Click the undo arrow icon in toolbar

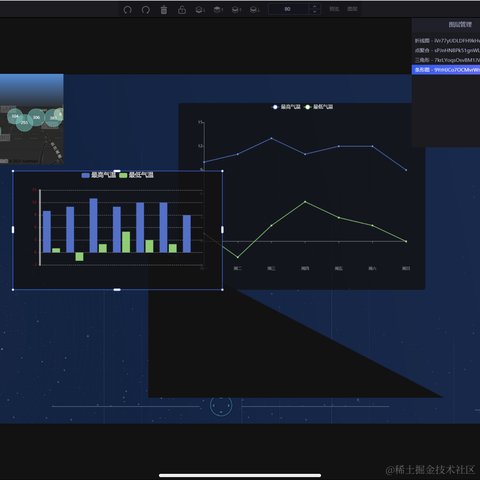coord(127,10)
